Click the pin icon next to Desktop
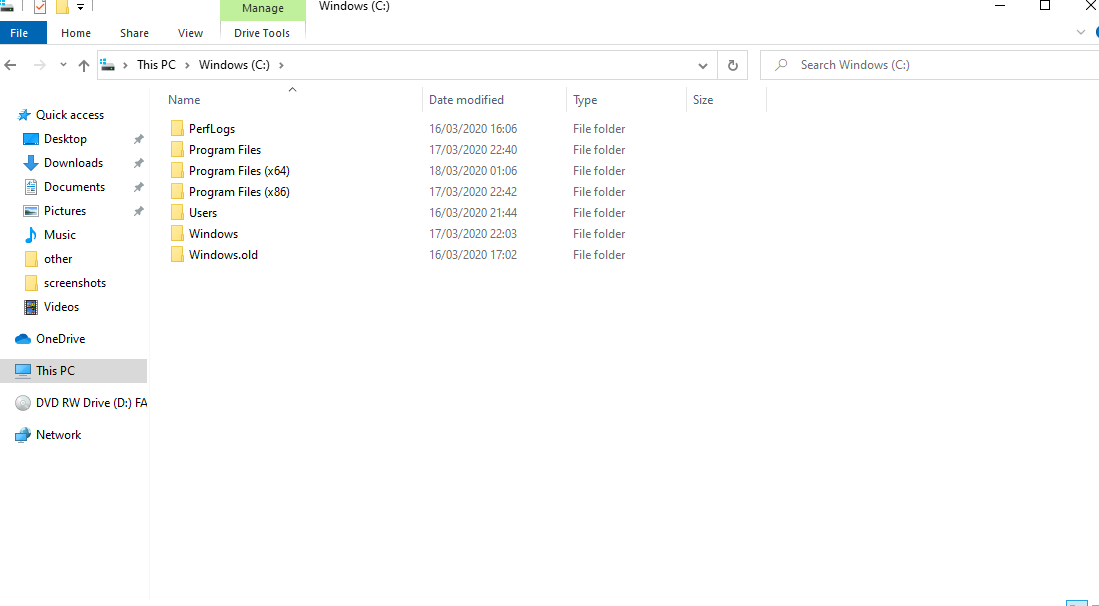 click(x=139, y=139)
